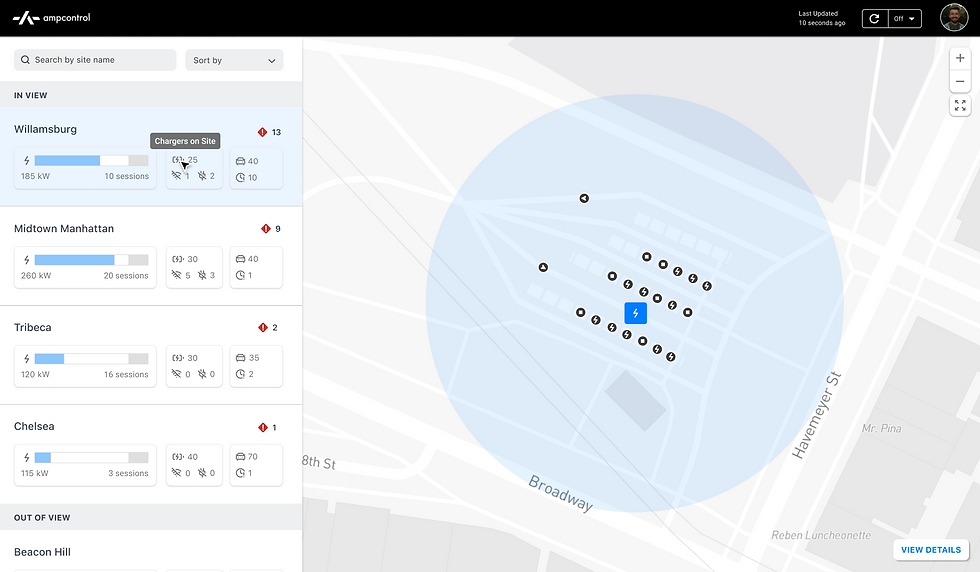Image resolution: width=980 pixels, height=572 pixels.
Task: Click the left-arrow marker on map
Action: tap(584, 198)
